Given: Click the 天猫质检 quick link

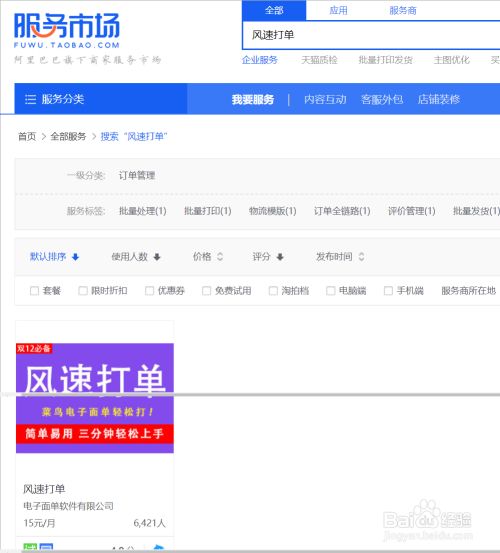Looking at the screenshot, I should click(x=319, y=60).
